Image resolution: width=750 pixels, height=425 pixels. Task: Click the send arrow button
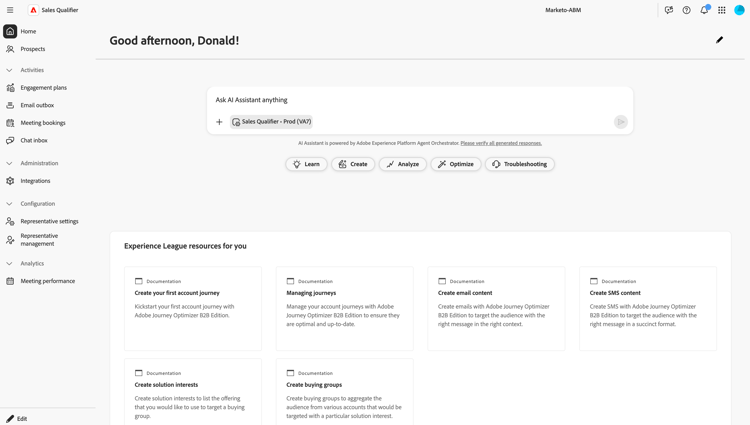[x=620, y=122]
